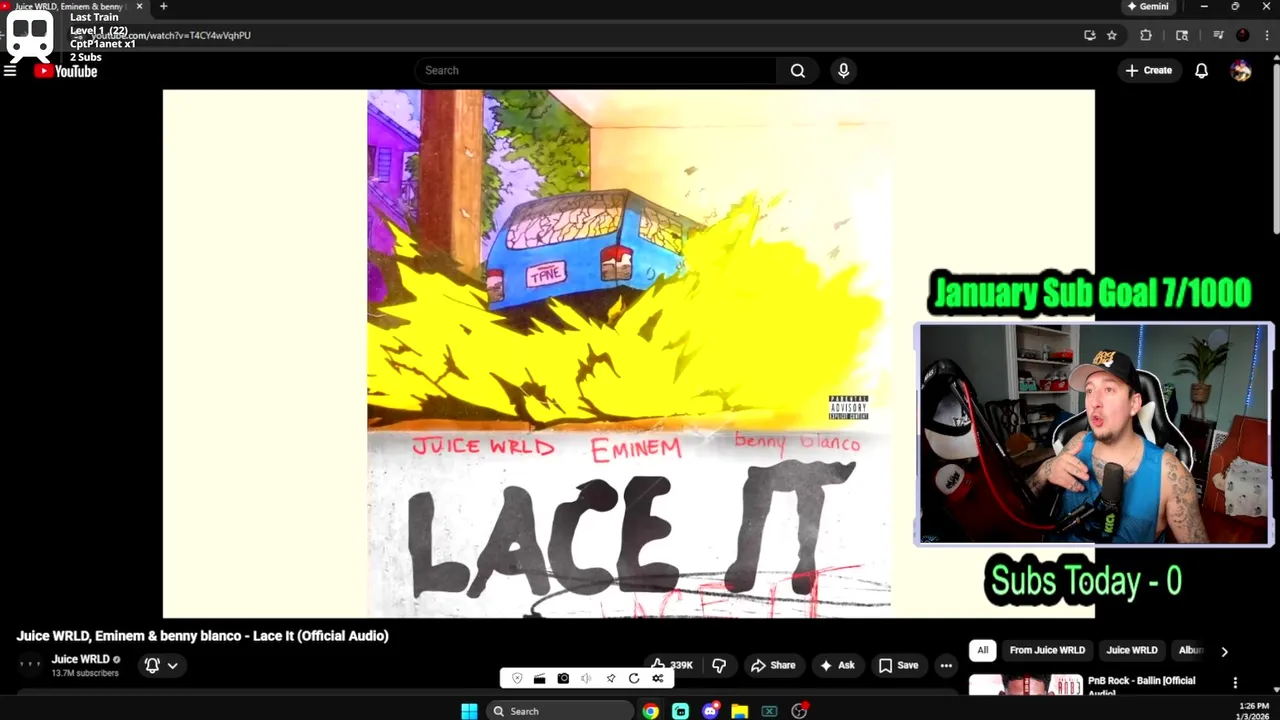Open a new browser tab
The image size is (1280, 720).
click(163, 6)
